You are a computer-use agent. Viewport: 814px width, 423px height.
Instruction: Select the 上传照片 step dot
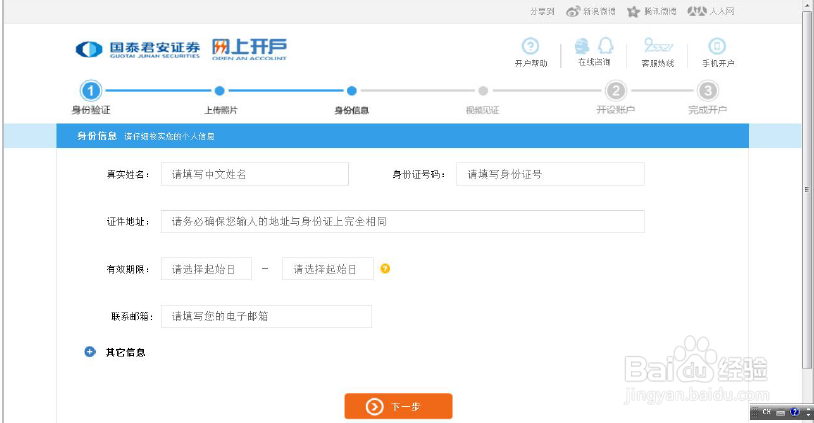coord(220,91)
